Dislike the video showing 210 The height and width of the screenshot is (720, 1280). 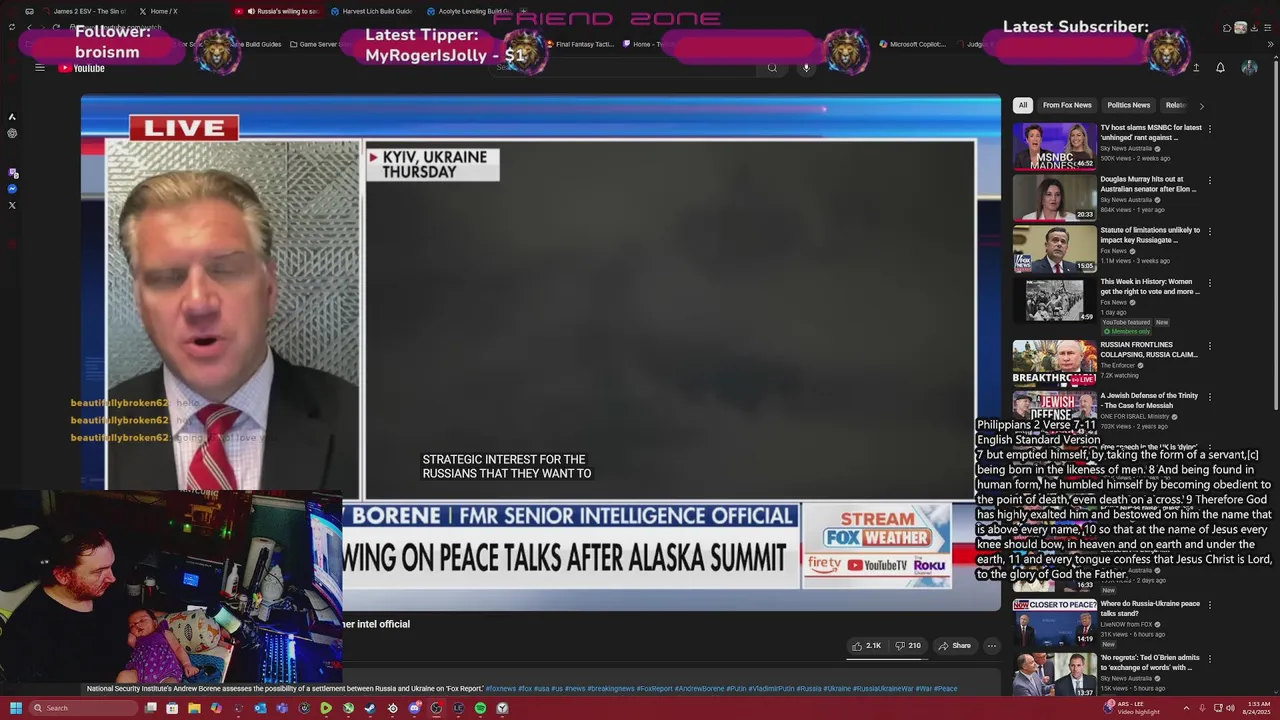point(908,646)
